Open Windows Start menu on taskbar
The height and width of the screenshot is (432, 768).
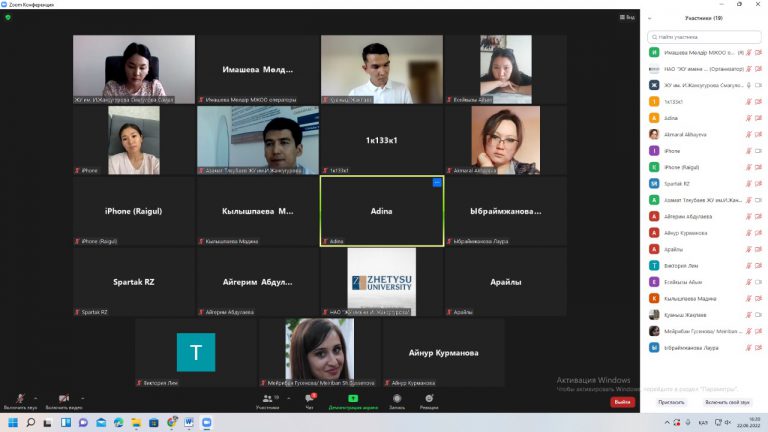[x=10, y=423]
